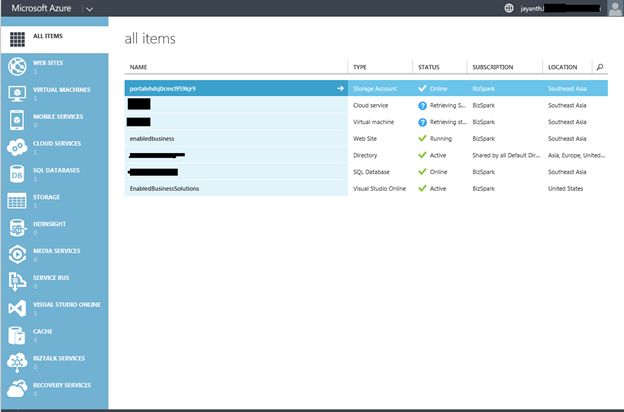624x412 pixels.
Task: Open Mobile Services phone icon
Action: [17, 120]
